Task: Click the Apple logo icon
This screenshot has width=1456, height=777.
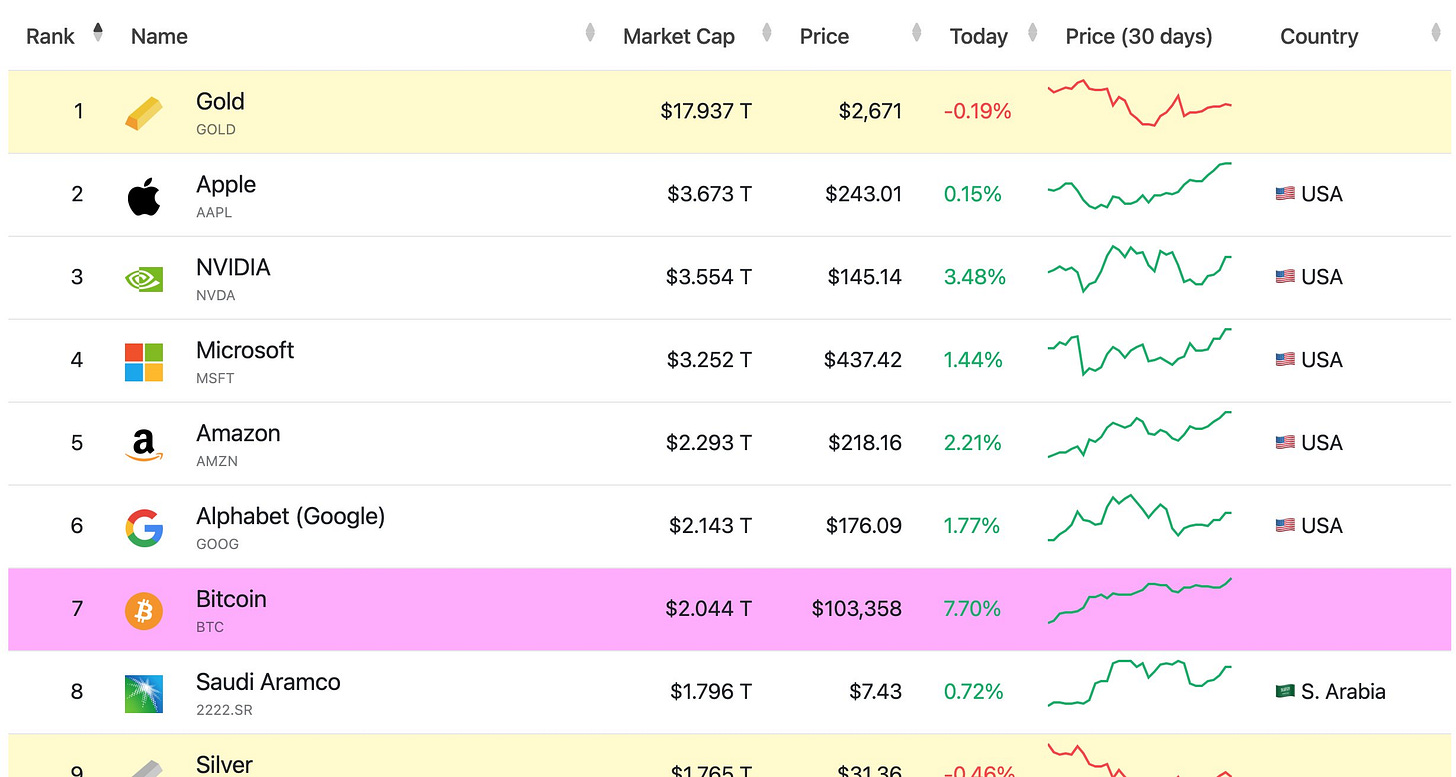Action: [x=144, y=196]
